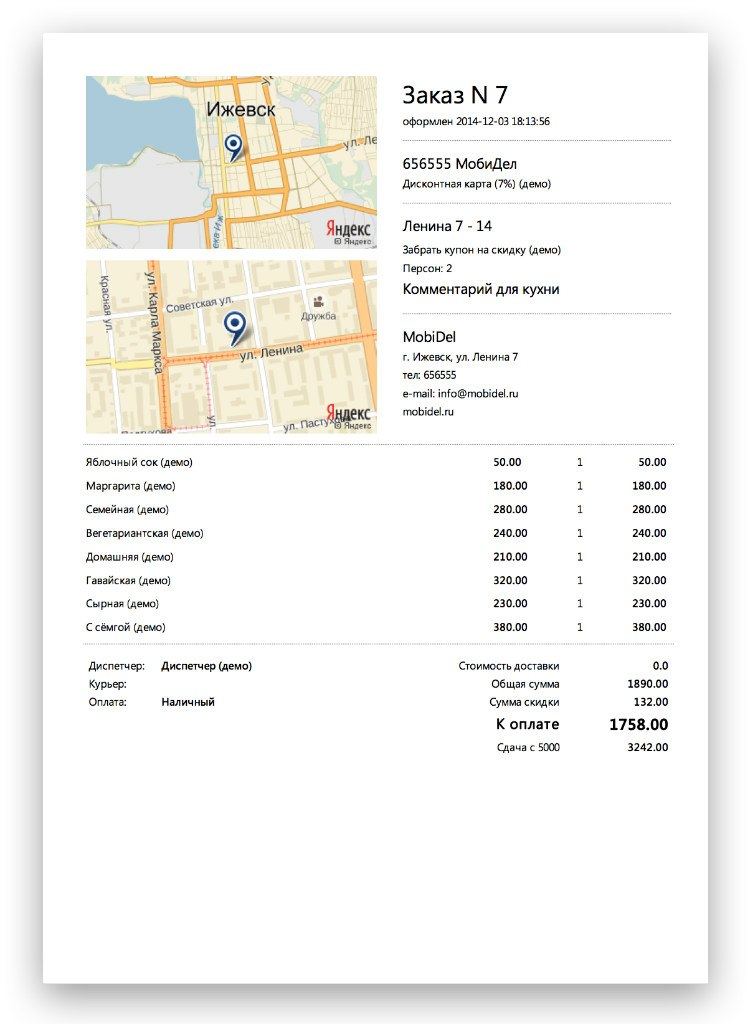Select item Сырная (демо)
The image size is (749, 1024).
[122, 604]
